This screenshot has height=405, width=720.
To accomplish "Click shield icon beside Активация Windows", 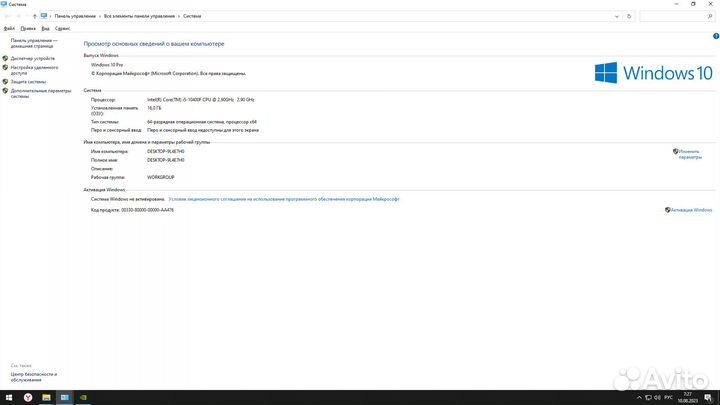I will pos(668,210).
